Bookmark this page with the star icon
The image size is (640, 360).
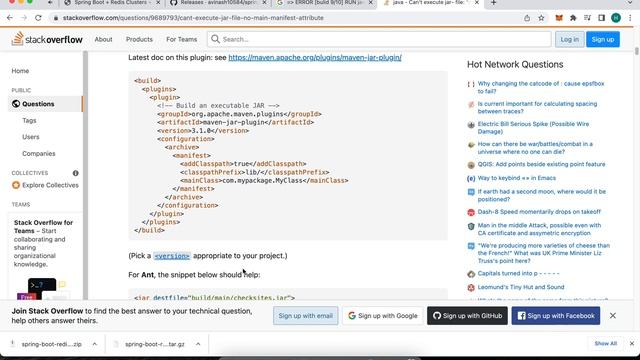541,18
